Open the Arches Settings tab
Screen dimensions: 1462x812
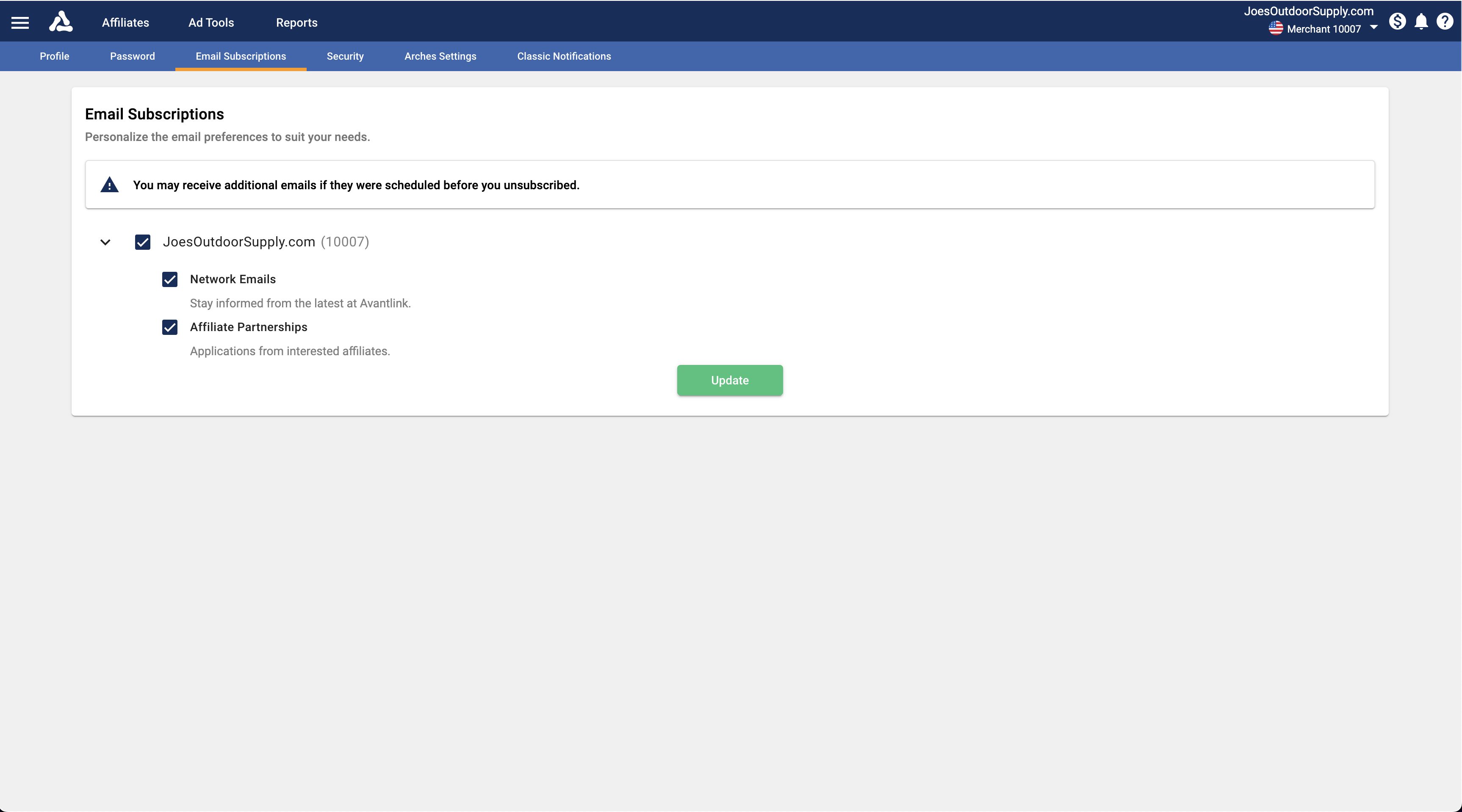(440, 56)
